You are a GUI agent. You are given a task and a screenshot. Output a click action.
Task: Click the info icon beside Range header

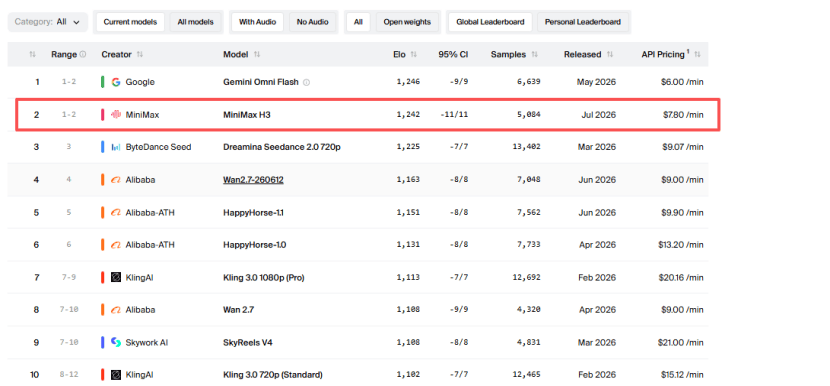pyautogui.click(x=83, y=55)
